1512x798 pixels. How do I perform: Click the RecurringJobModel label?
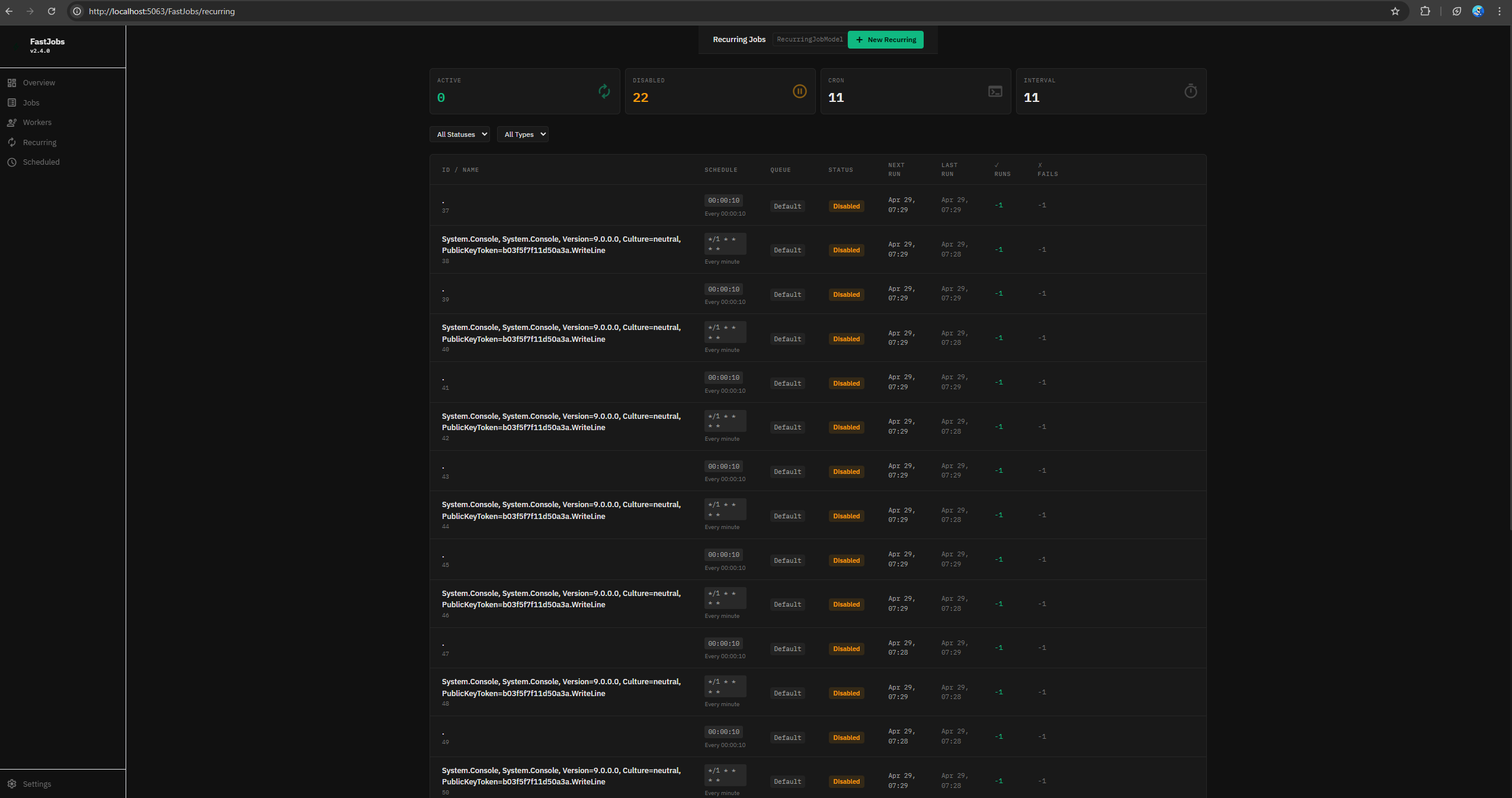coord(810,40)
